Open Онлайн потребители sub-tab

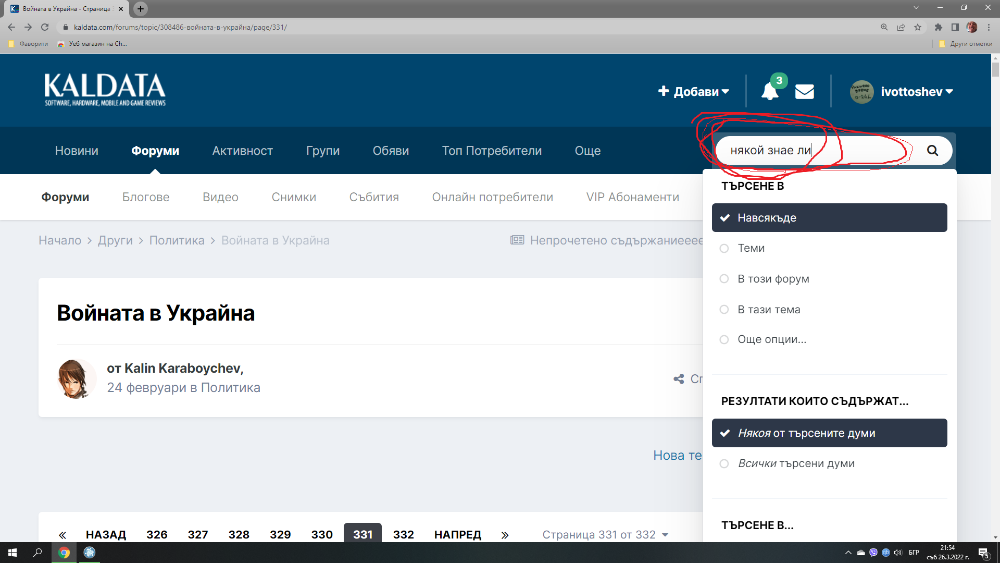coord(492,197)
